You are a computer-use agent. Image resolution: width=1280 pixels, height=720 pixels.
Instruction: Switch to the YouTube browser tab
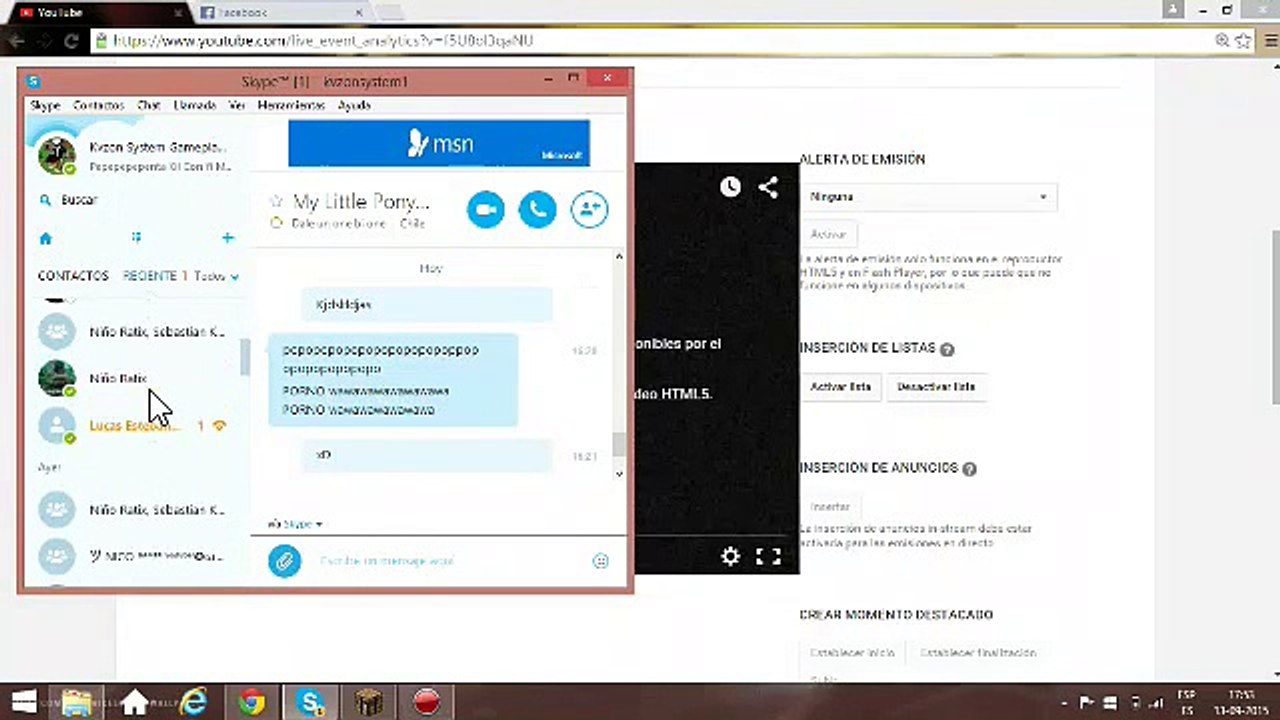click(x=100, y=13)
